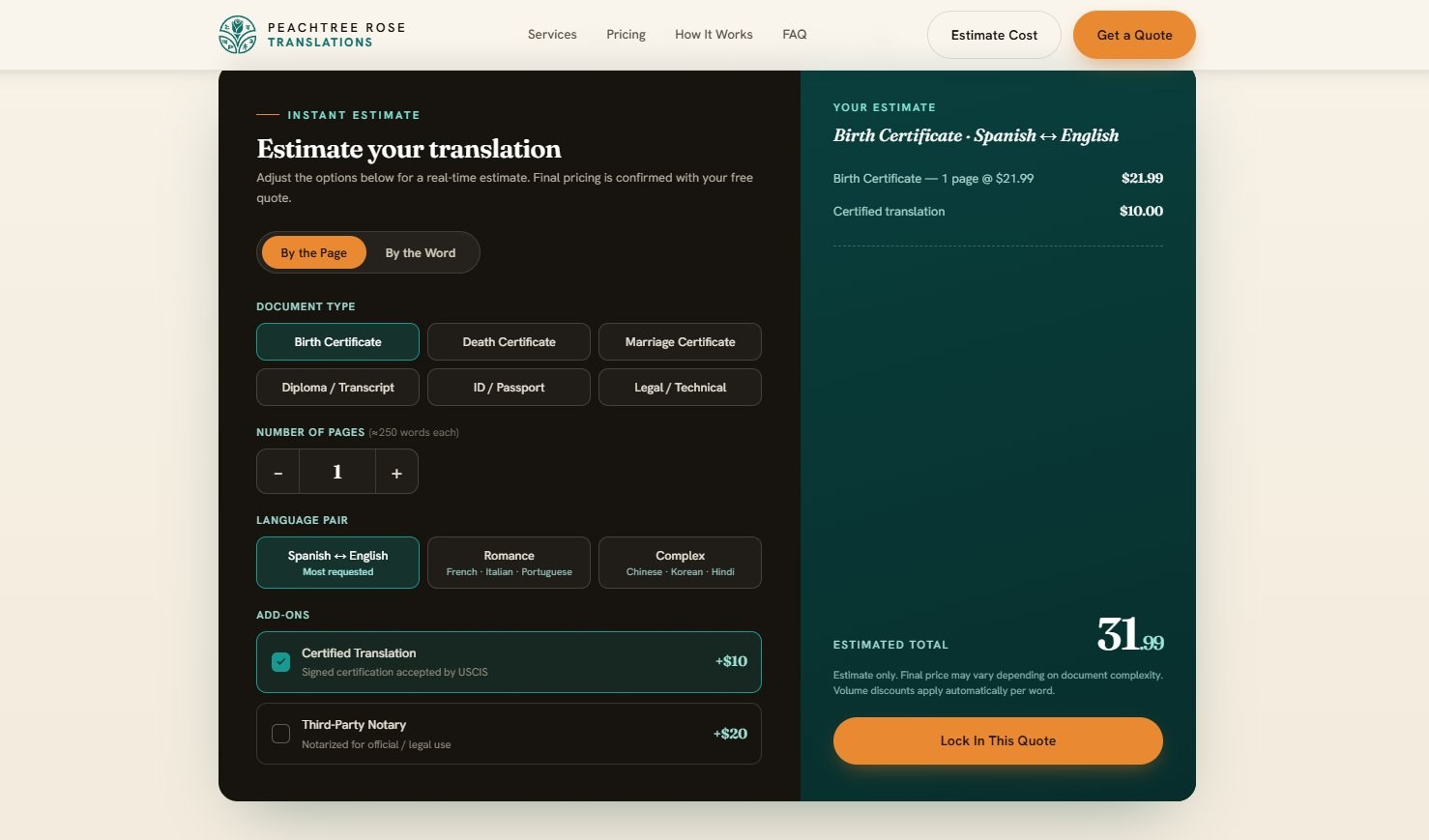Image resolution: width=1429 pixels, height=840 pixels.
Task: Select Birth Certificate document type
Action: (337, 341)
